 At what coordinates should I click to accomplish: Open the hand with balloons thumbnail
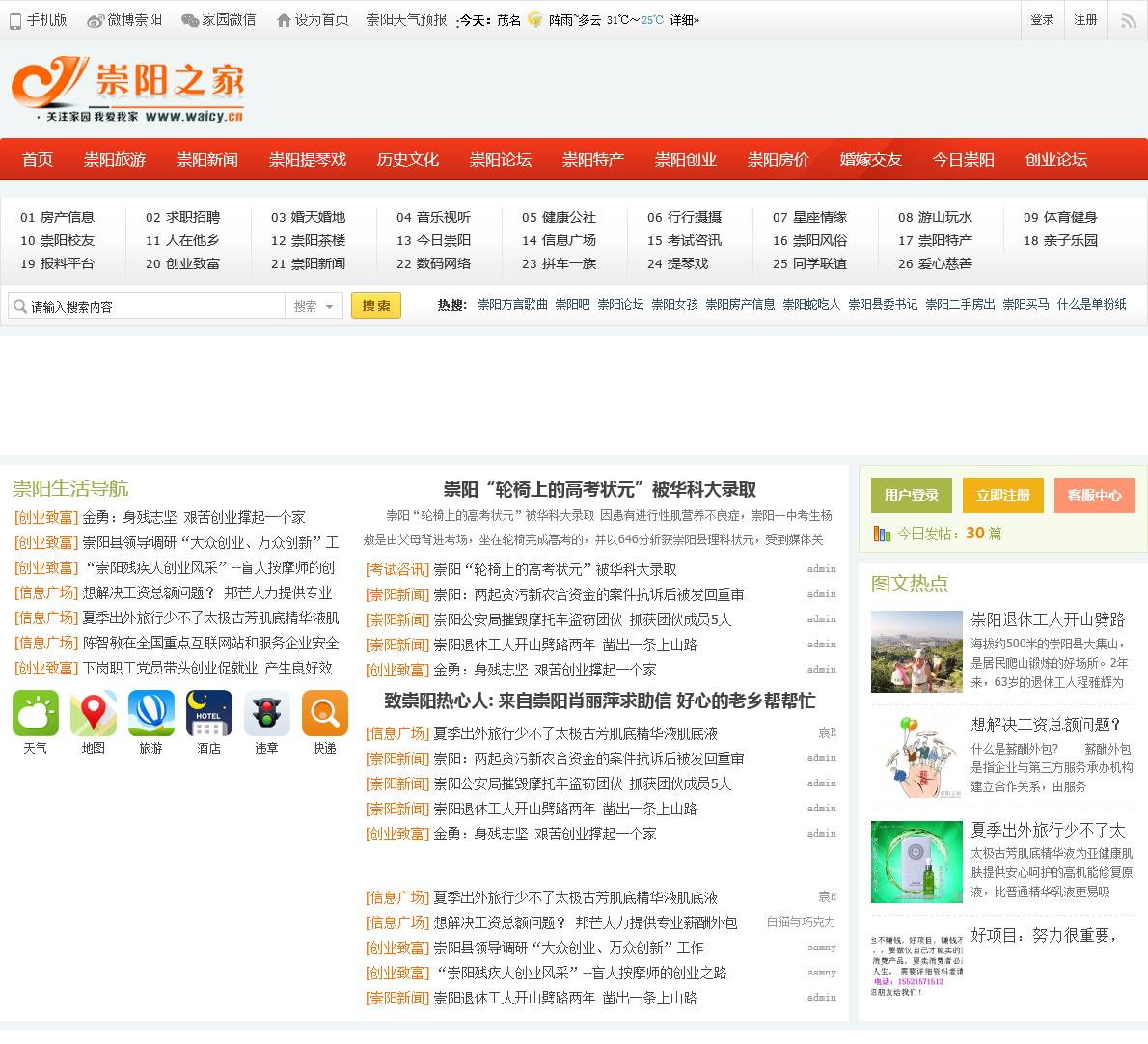pos(916,757)
